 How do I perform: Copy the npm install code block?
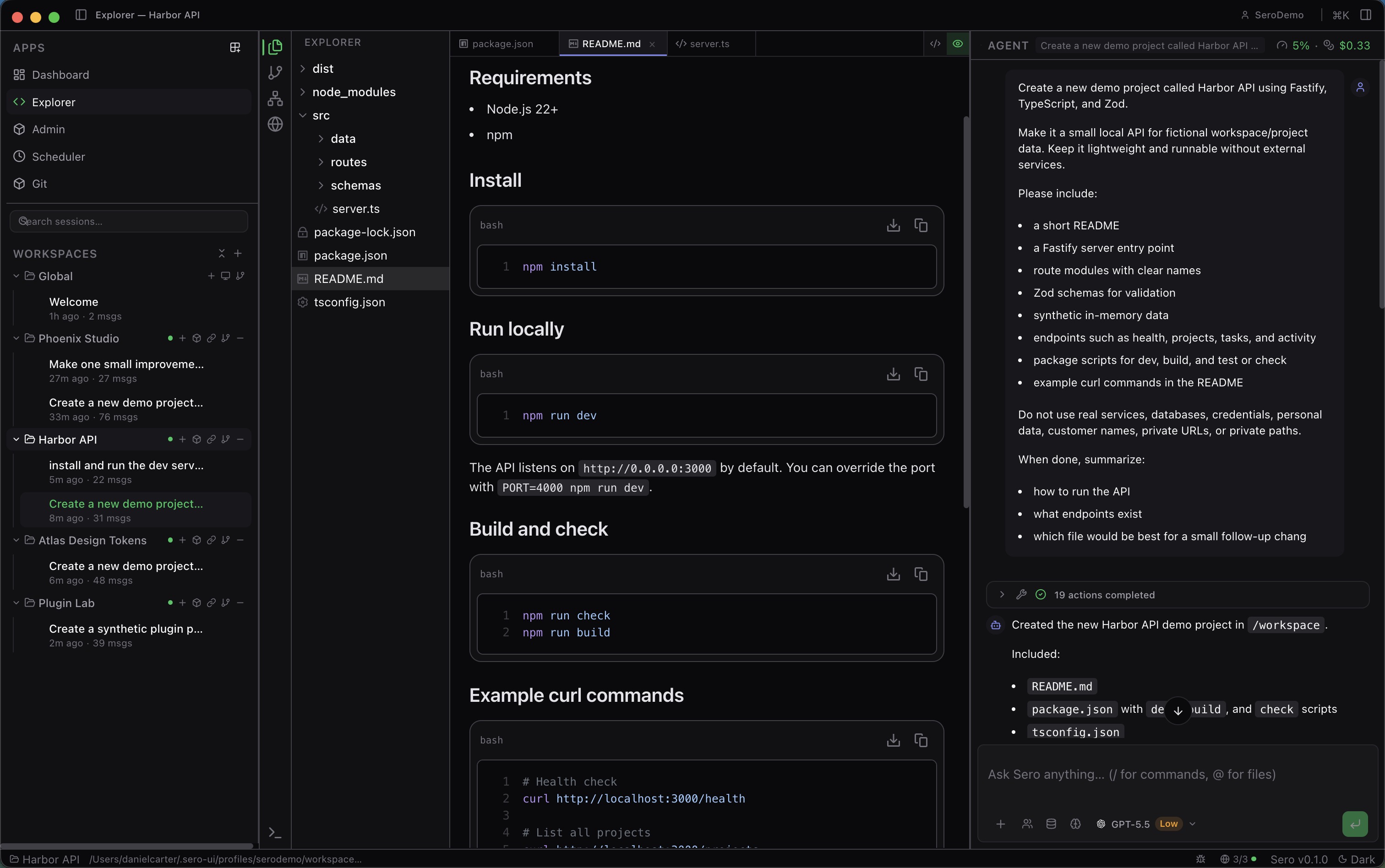point(921,225)
